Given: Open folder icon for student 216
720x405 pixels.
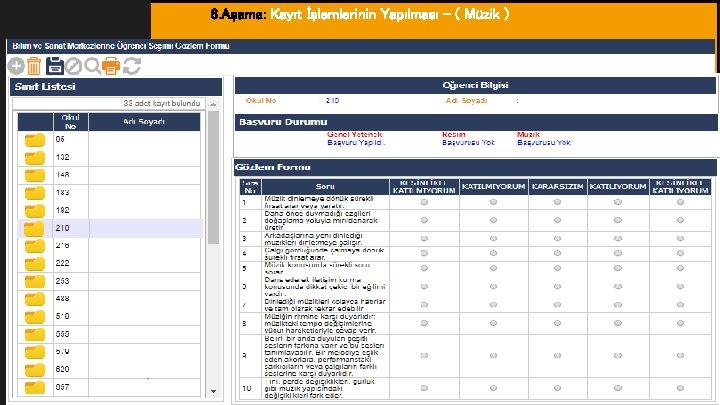Looking at the screenshot, I should [x=35, y=246].
